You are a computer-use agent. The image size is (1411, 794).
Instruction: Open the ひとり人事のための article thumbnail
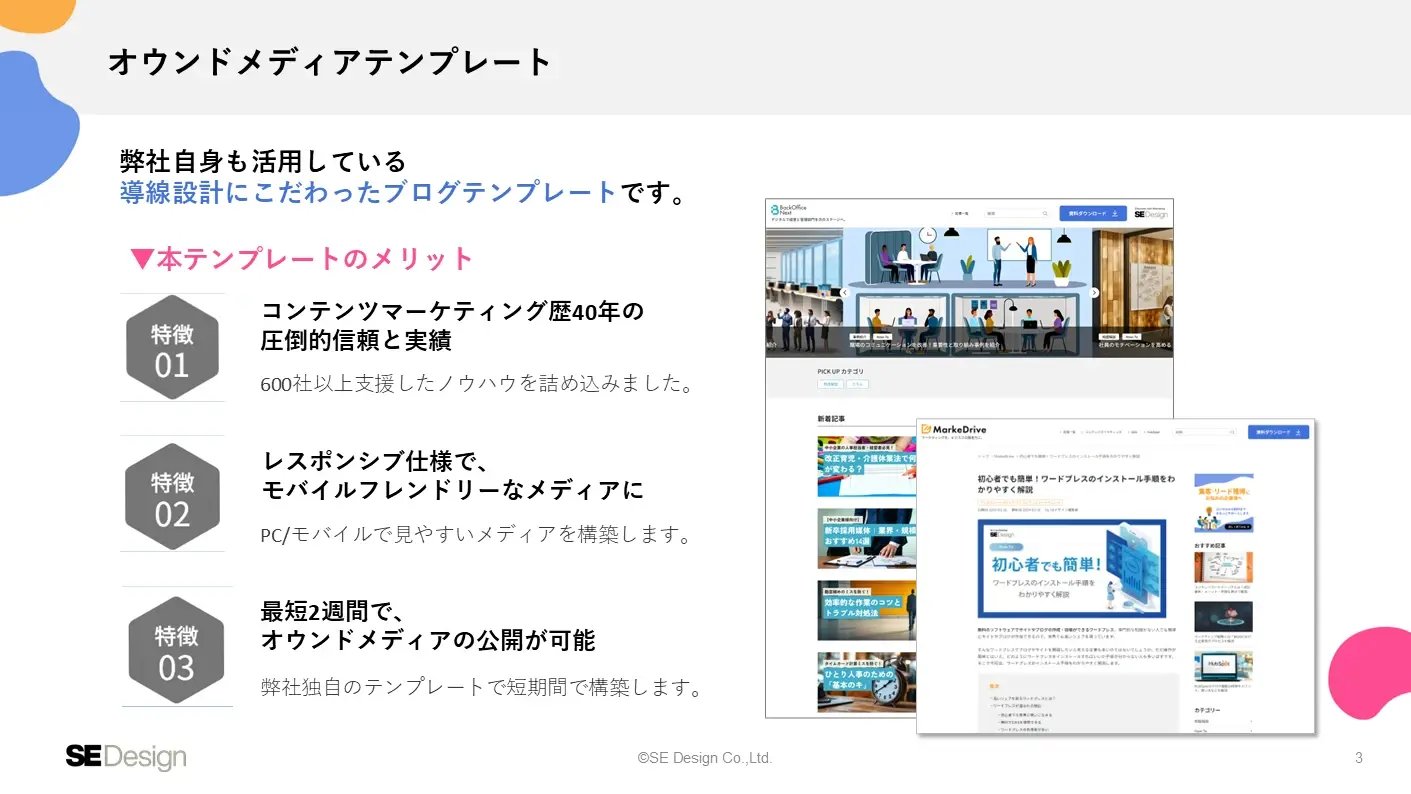coord(866,681)
